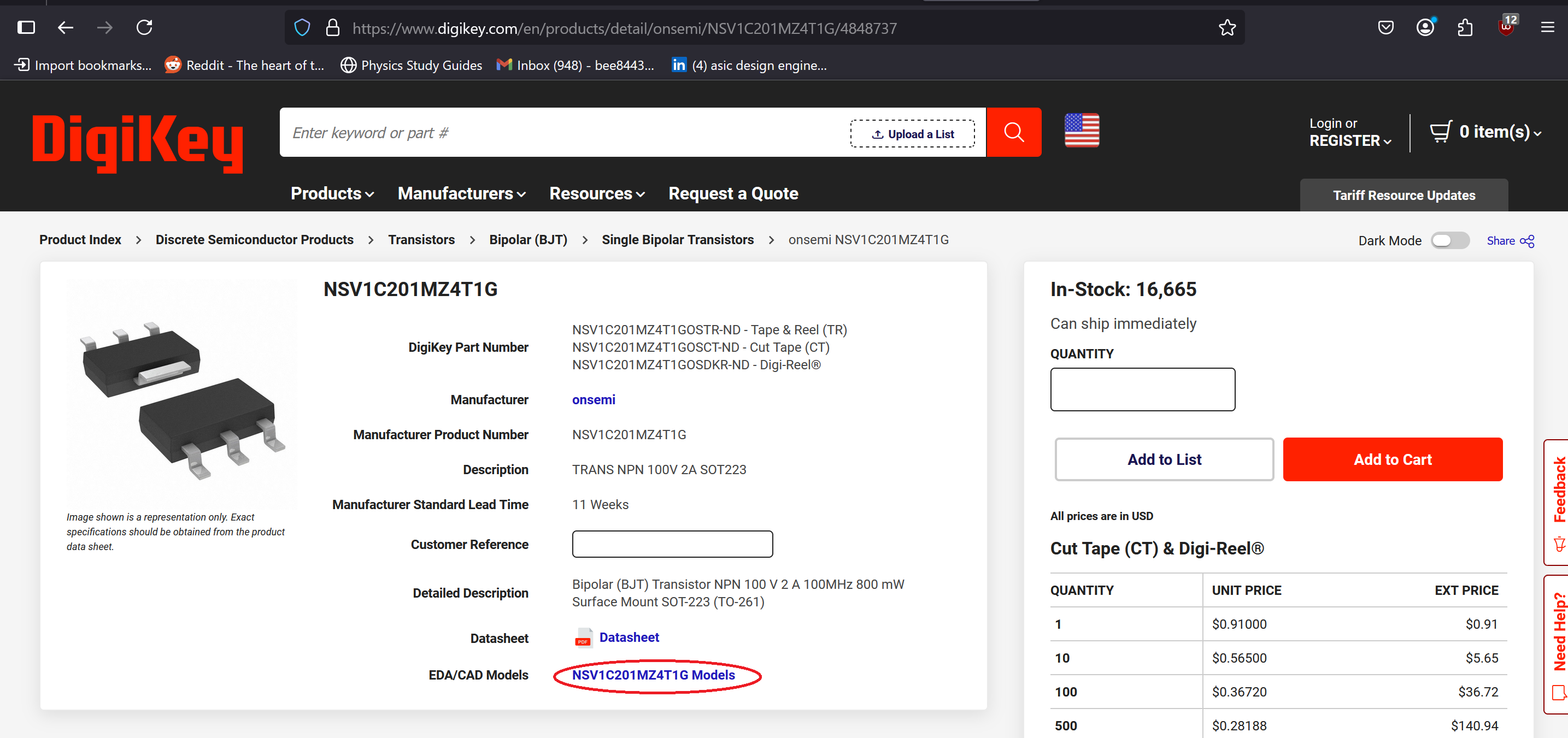Open the Pocket save icon

1386,27
